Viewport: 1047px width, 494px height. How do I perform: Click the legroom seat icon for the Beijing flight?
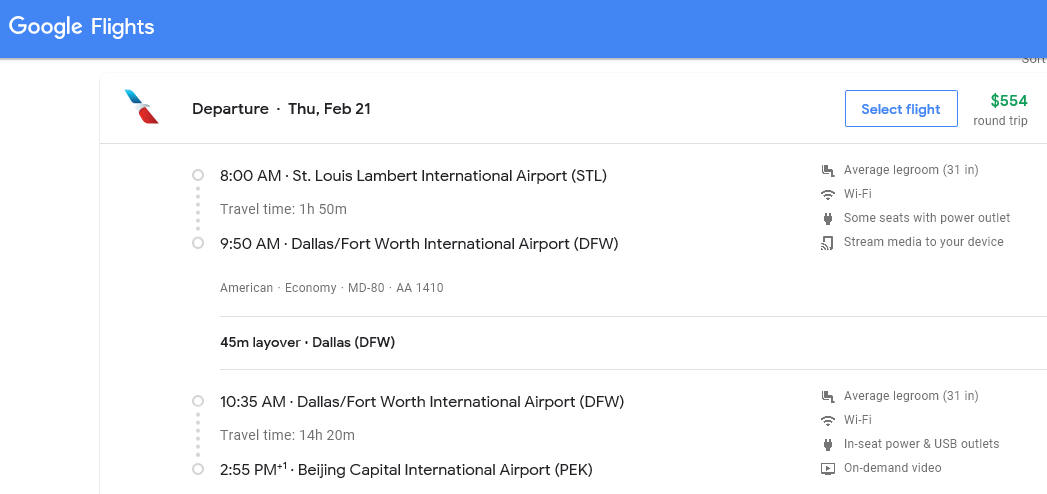[828, 396]
